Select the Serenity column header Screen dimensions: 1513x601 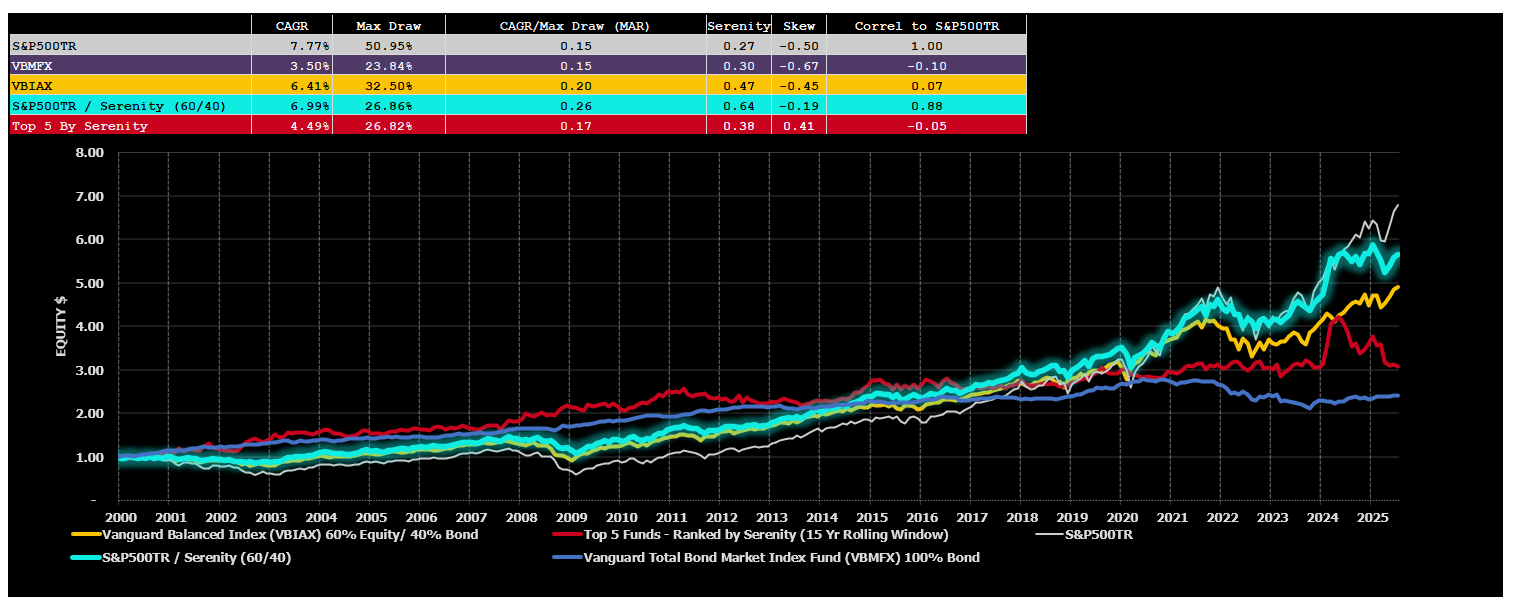click(738, 26)
